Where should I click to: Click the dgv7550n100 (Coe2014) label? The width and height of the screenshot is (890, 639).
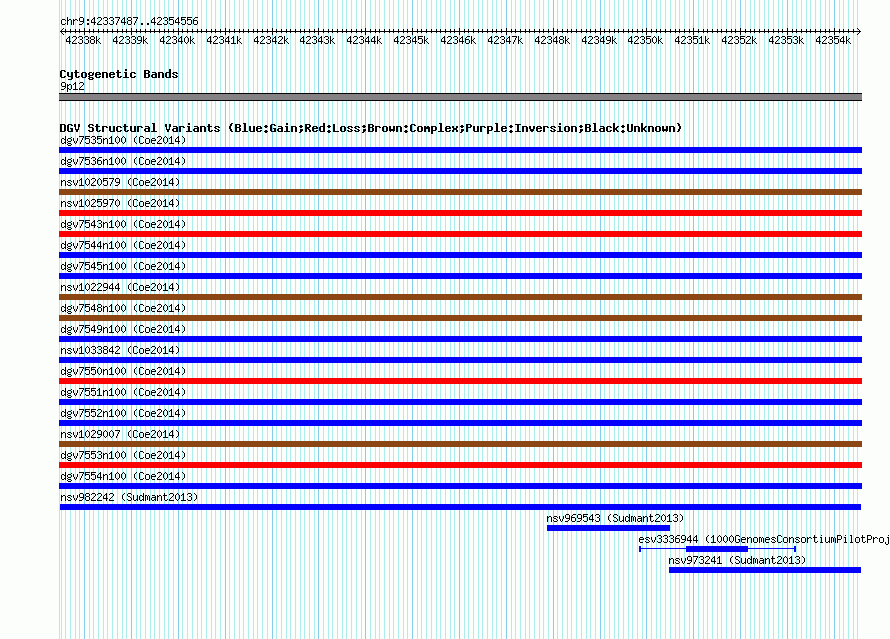(123, 371)
